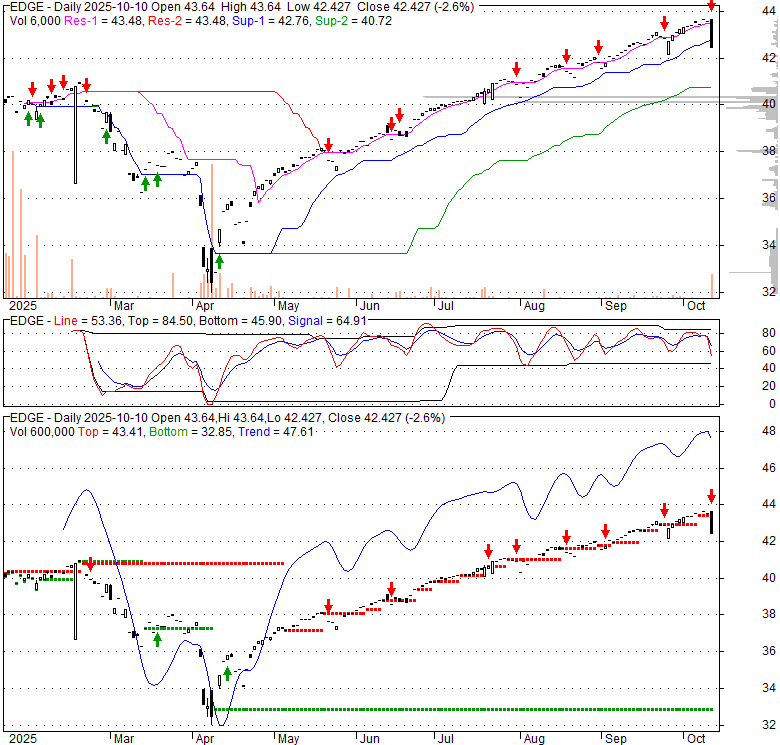Click the Sep label on bottom chart axis
This screenshot has height=745, width=780.
coord(615,739)
